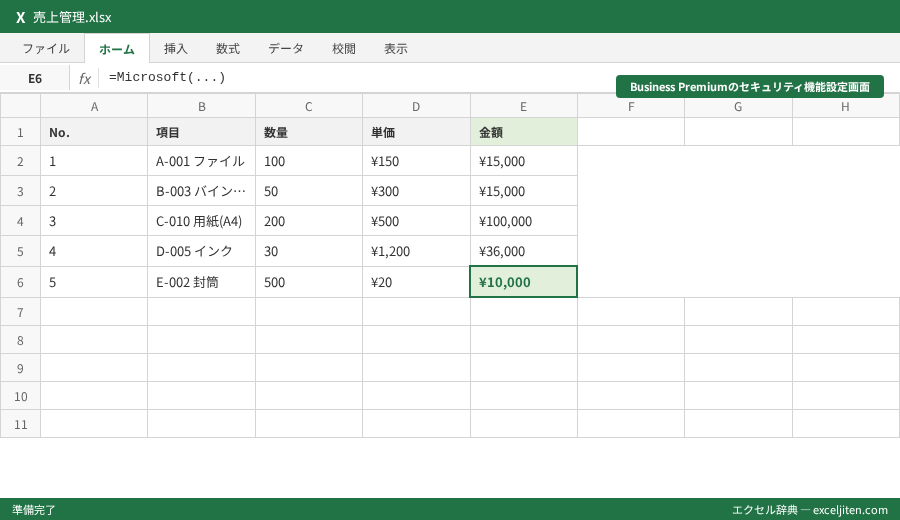Viewport: 900px width, 520px height.
Task: Click the selected cell ¥10,000
Action: [x=523, y=282]
